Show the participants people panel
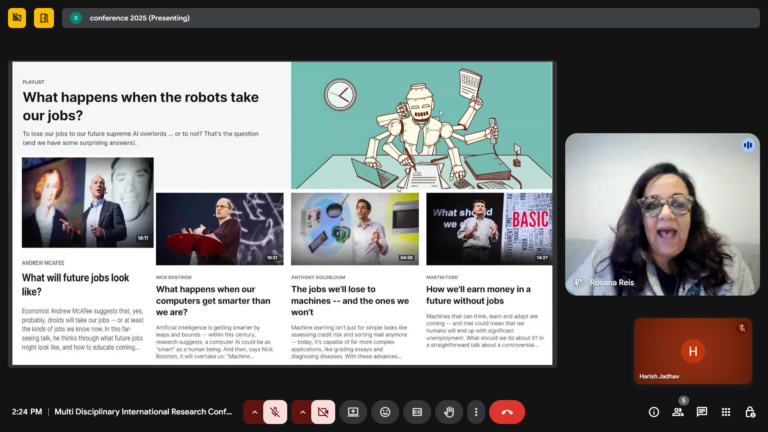The height and width of the screenshot is (432, 768). tap(678, 411)
